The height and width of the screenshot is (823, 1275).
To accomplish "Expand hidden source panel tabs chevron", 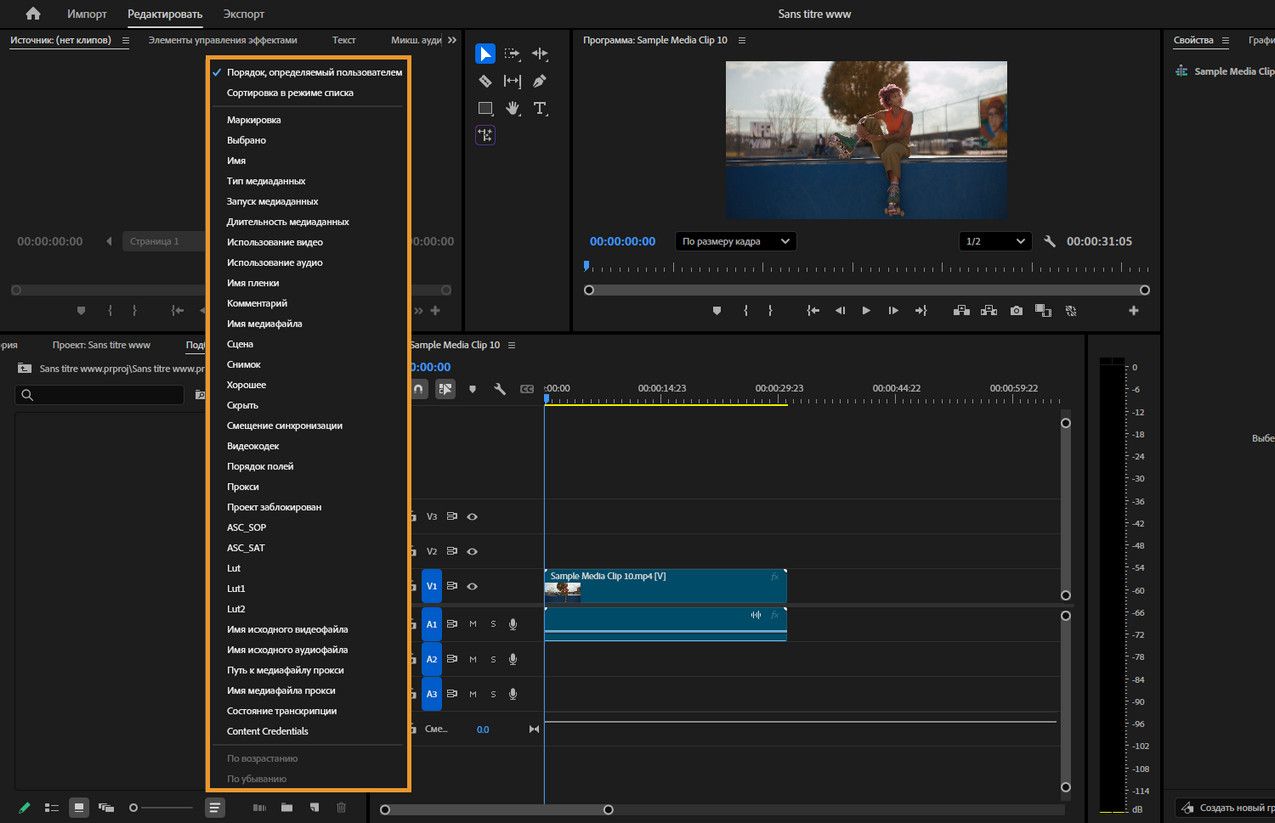I will [x=452, y=40].
